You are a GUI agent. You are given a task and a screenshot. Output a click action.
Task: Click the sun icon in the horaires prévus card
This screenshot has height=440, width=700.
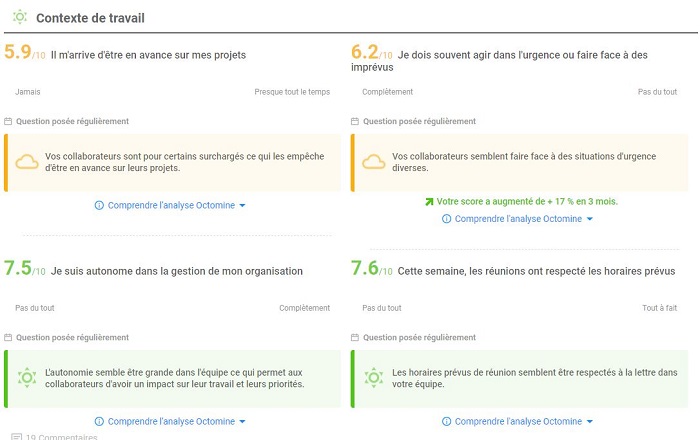(x=373, y=377)
